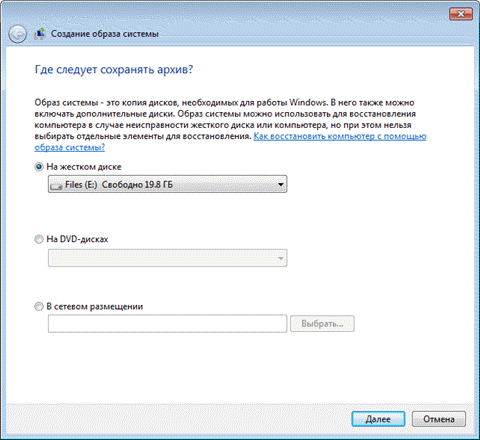Enable the "В сетевом размещении" radio option
The width and height of the screenshot is (480, 440).
[x=39, y=306]
